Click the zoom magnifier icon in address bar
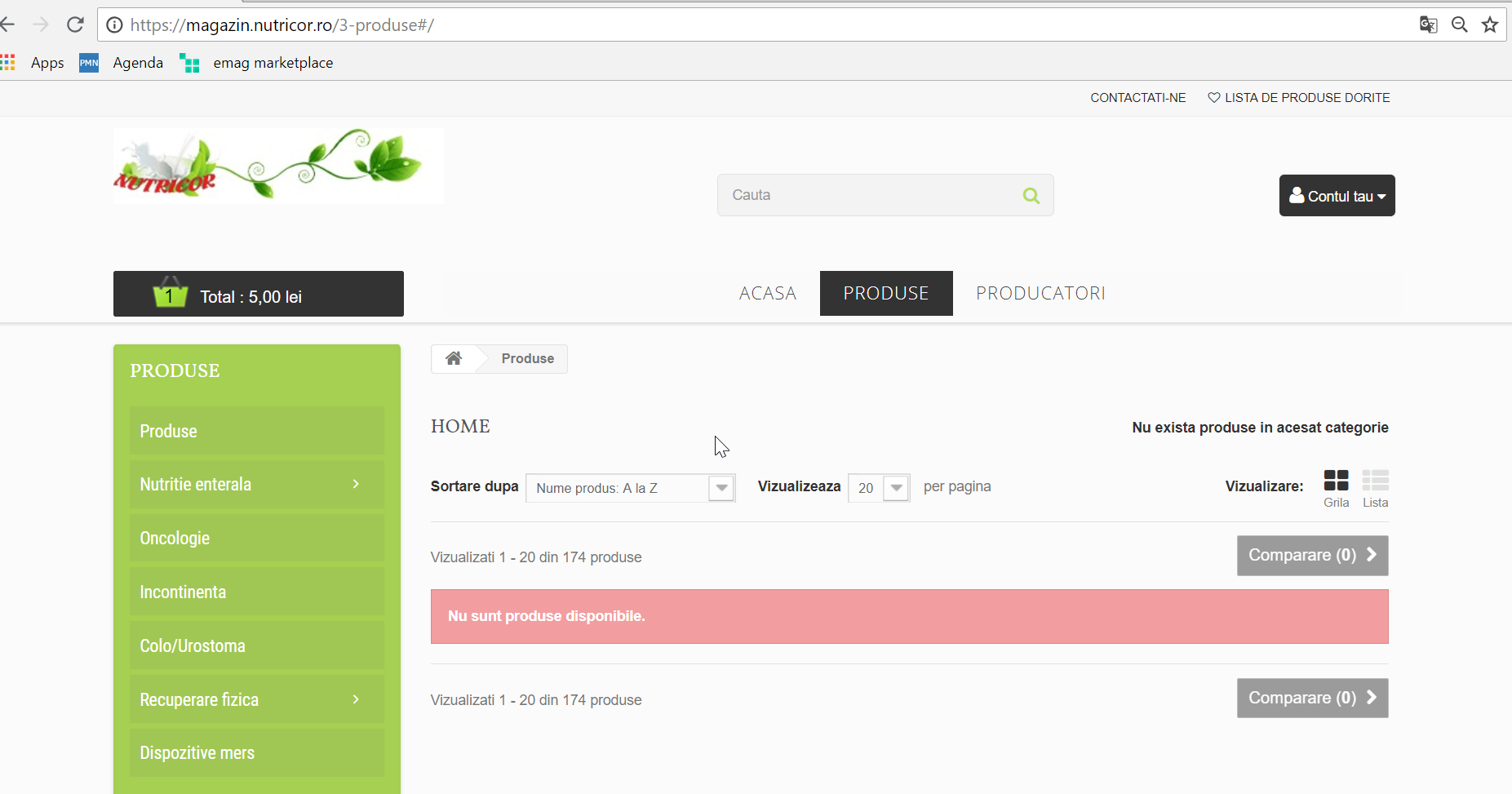 point(1460,24)
